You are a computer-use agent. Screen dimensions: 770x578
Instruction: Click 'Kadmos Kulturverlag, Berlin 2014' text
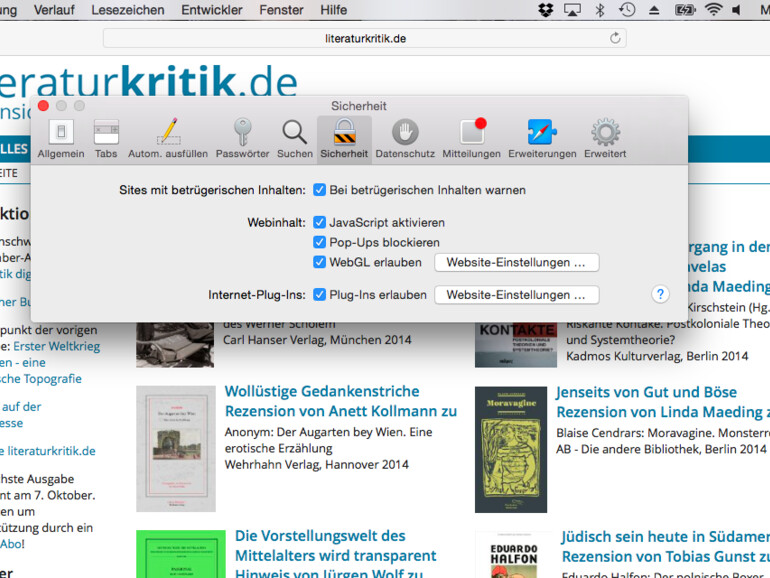click(657, 356)
